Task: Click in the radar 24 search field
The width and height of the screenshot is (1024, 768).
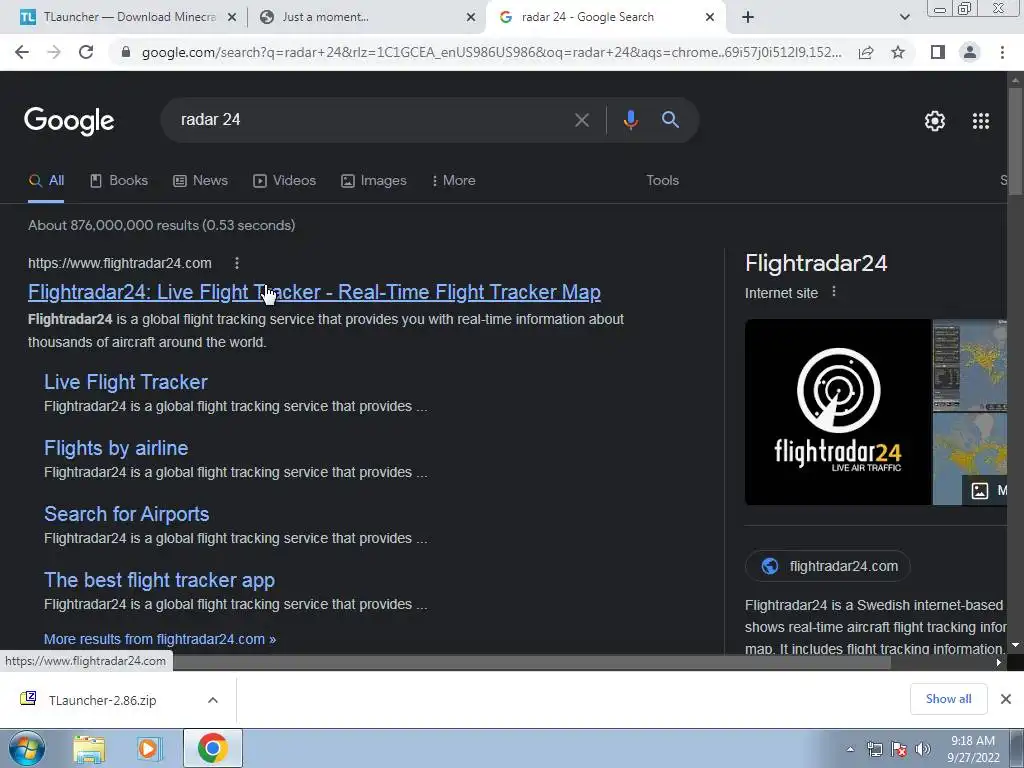Action: point(366,120)
